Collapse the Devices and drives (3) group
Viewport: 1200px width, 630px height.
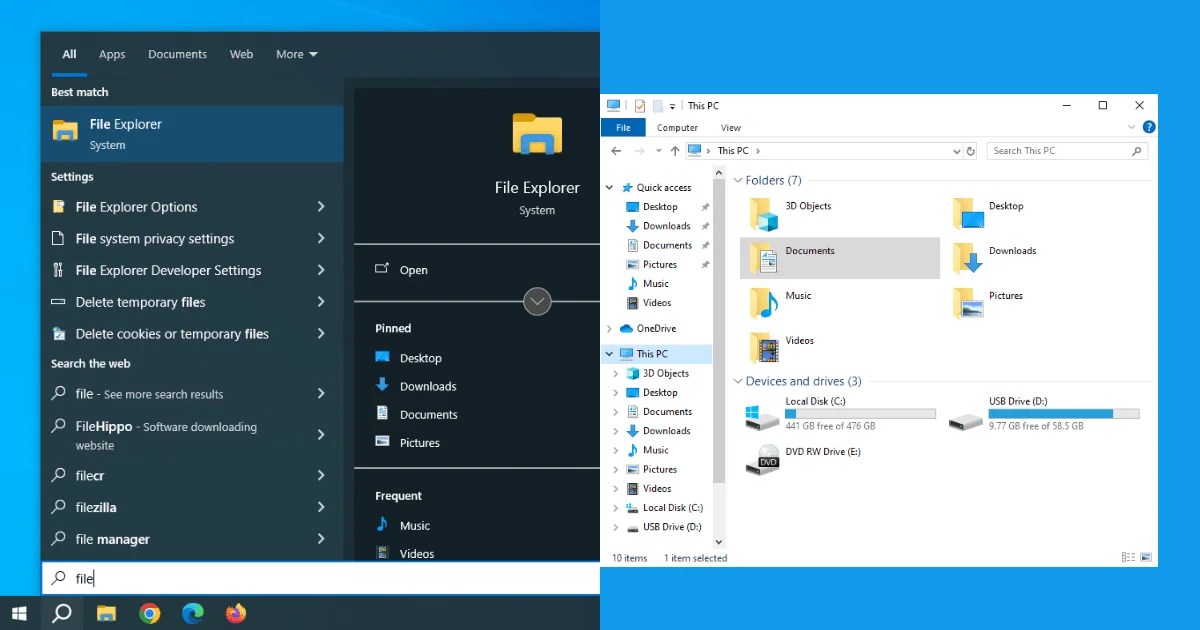[x=738, y=382]
